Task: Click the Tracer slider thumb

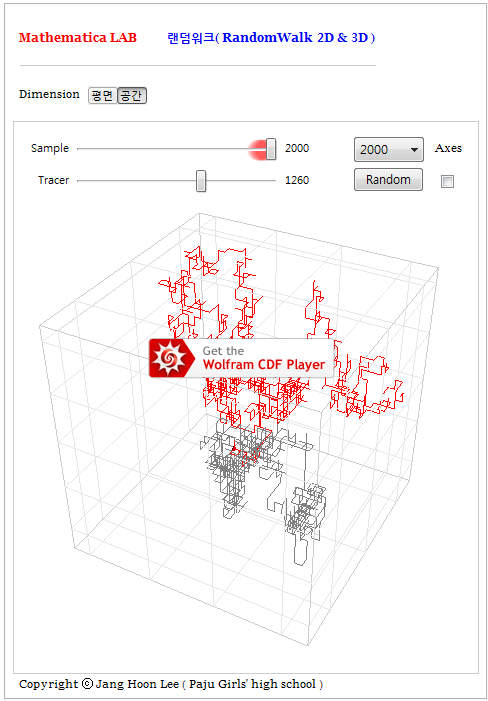Action: tap(201, 181)
